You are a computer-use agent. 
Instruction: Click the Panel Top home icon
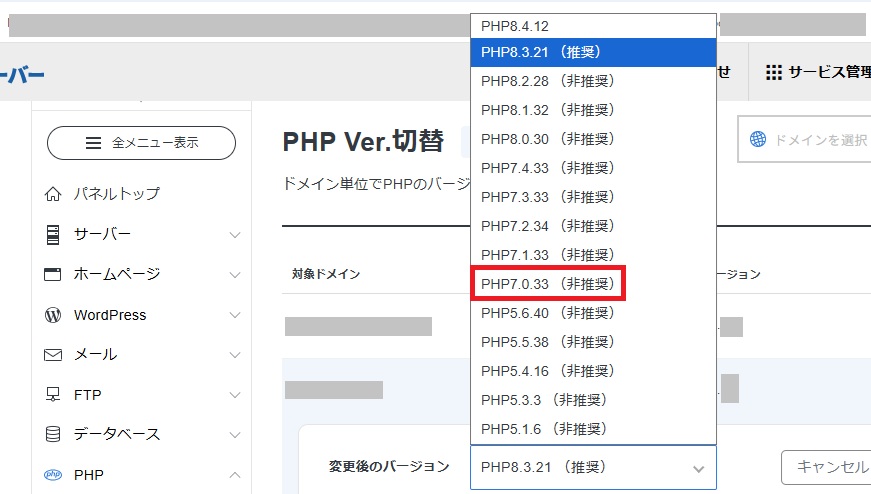(x=53, y=194)
